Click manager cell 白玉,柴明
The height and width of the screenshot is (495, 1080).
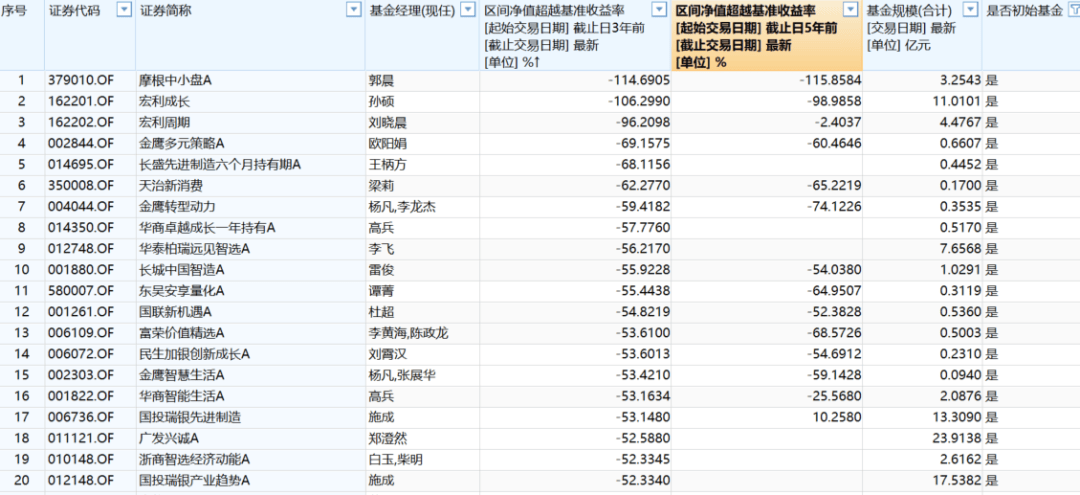pos(396,459)
